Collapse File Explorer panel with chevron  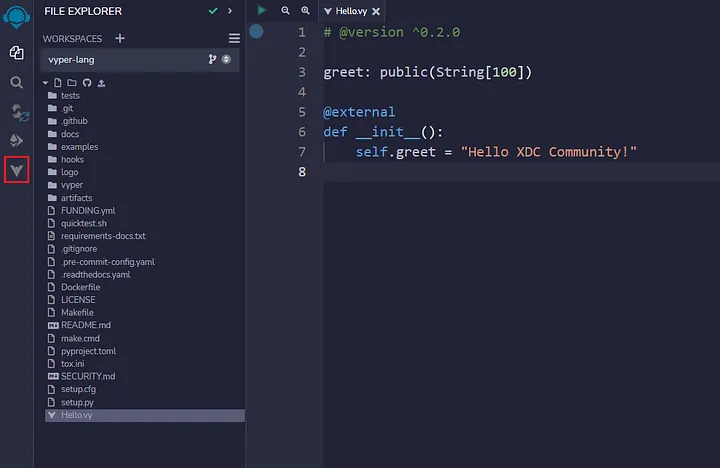tap(230, 11)
